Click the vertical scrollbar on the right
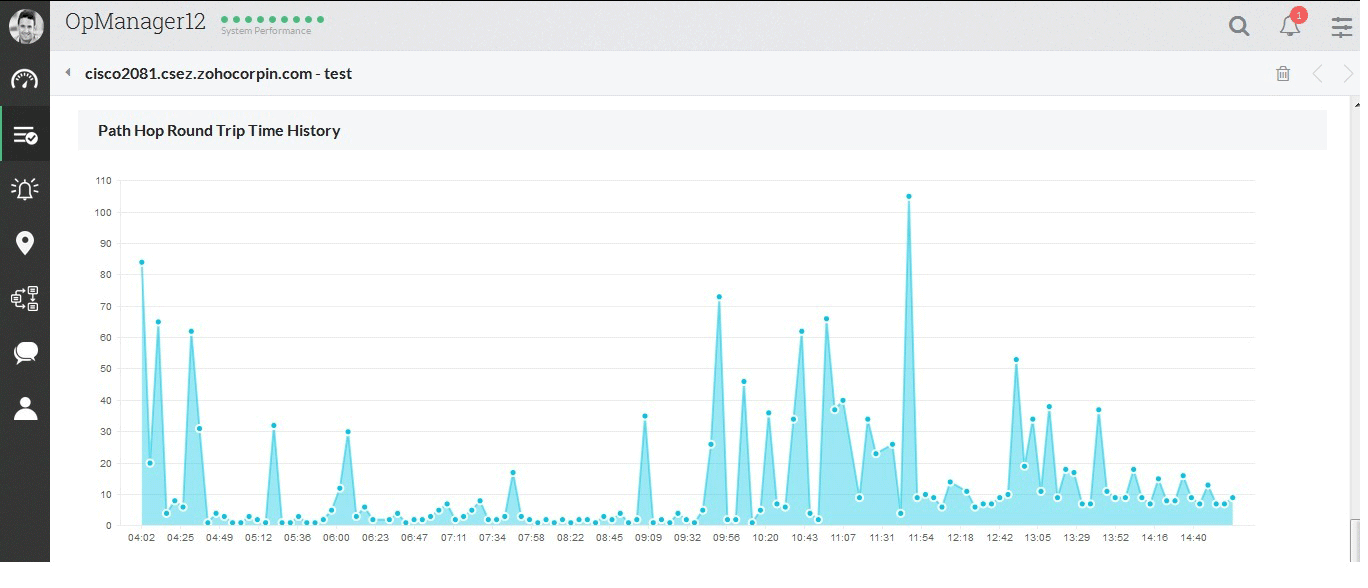 [1356, 330]
